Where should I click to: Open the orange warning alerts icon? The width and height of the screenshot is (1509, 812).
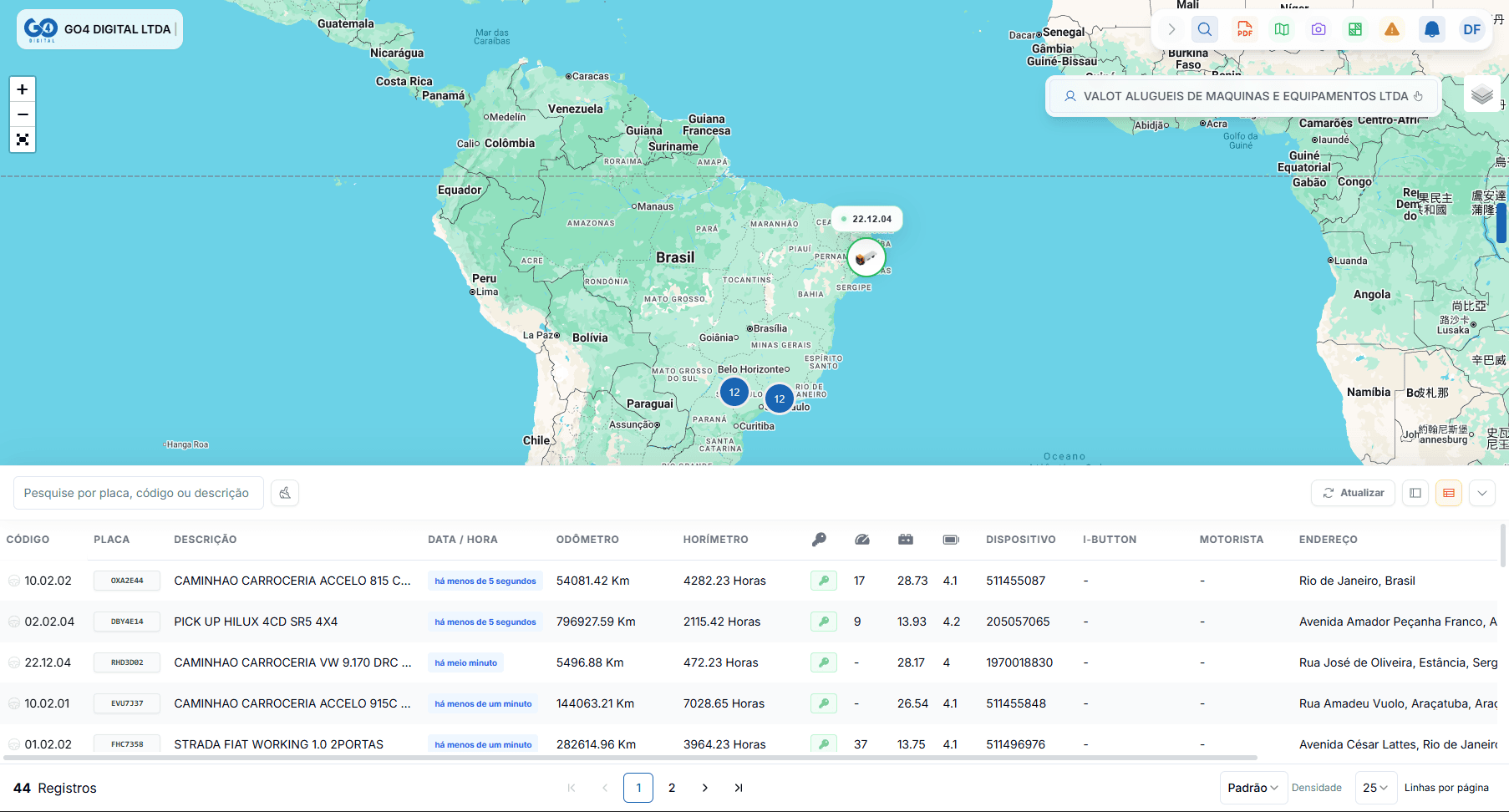[1392, 29]
